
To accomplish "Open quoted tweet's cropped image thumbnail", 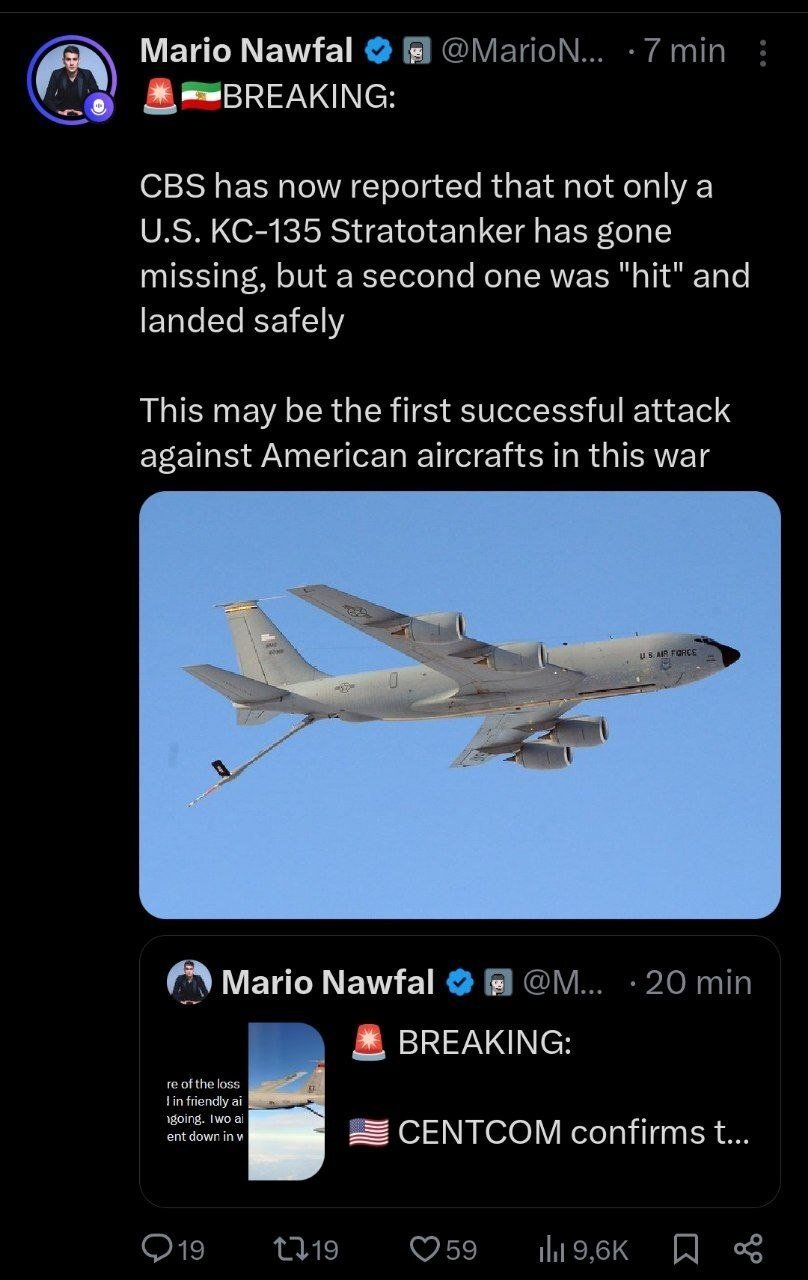I will click(285, 1100).
